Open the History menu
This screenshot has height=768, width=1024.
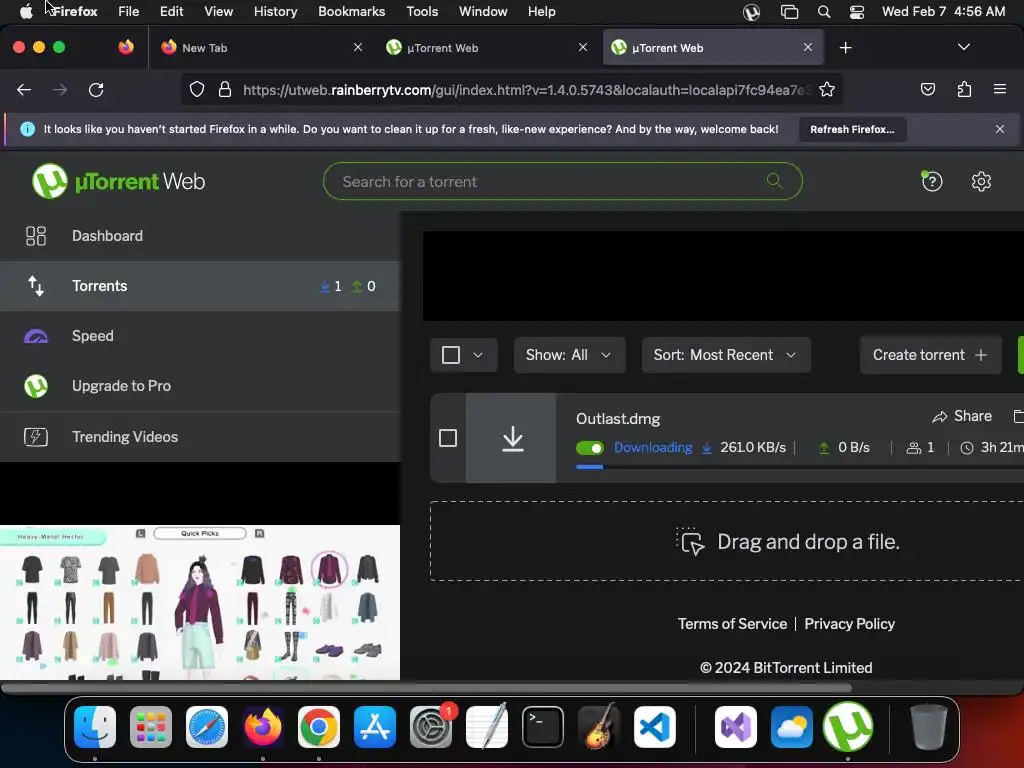point(276,11)
